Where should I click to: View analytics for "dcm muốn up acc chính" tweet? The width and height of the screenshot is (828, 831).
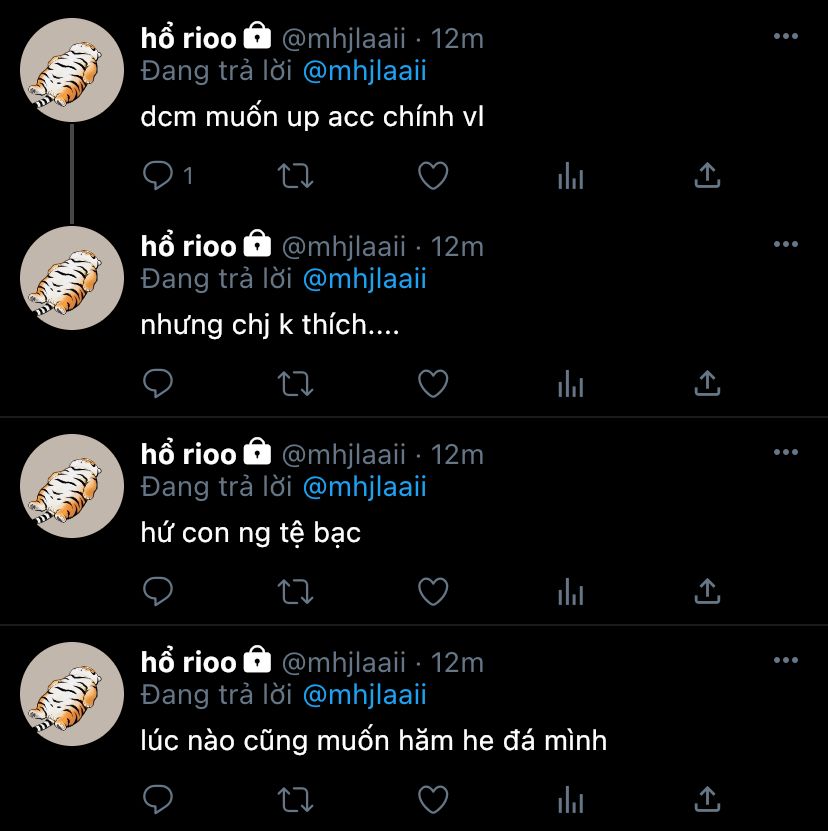(570, 177)
